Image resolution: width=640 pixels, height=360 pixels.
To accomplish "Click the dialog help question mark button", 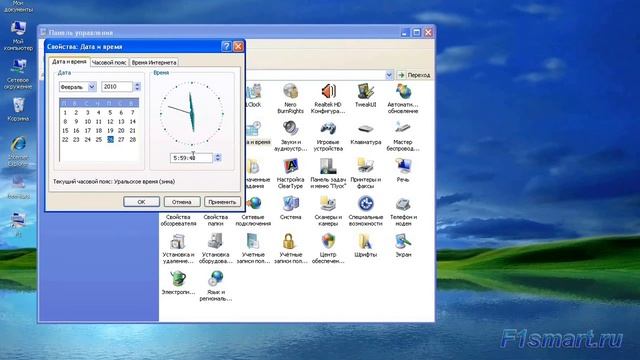I will [226, 47].
